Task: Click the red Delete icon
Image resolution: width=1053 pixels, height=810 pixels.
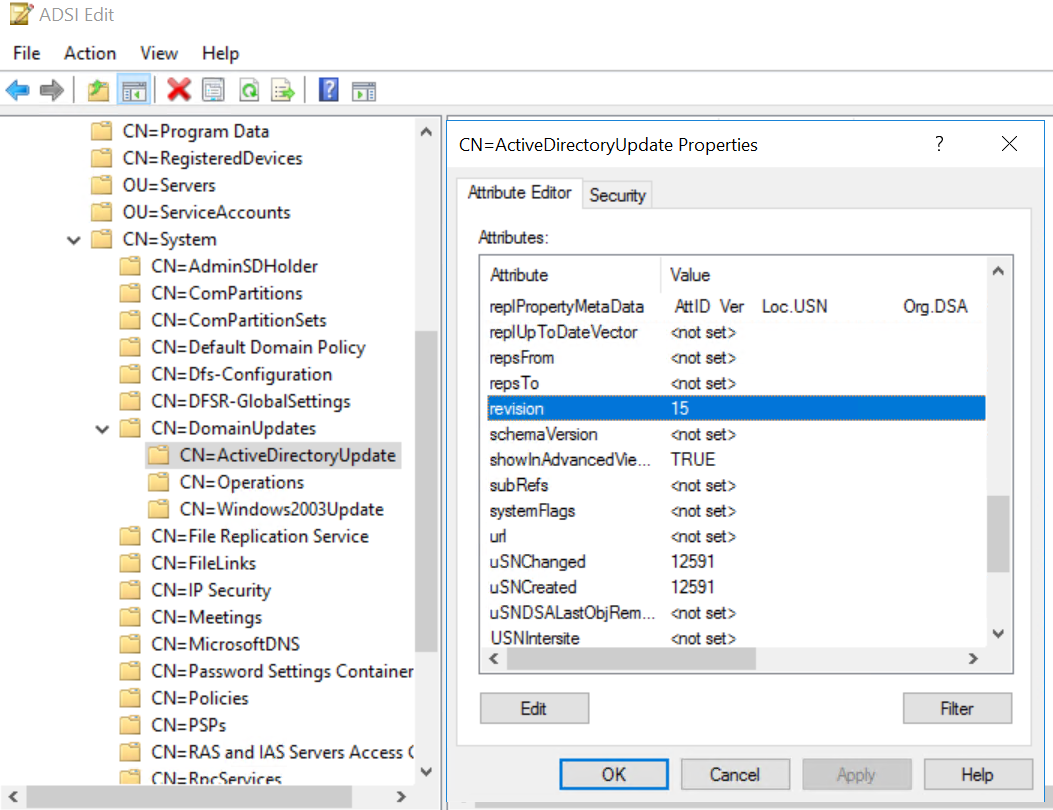Action: coord(179,91)
